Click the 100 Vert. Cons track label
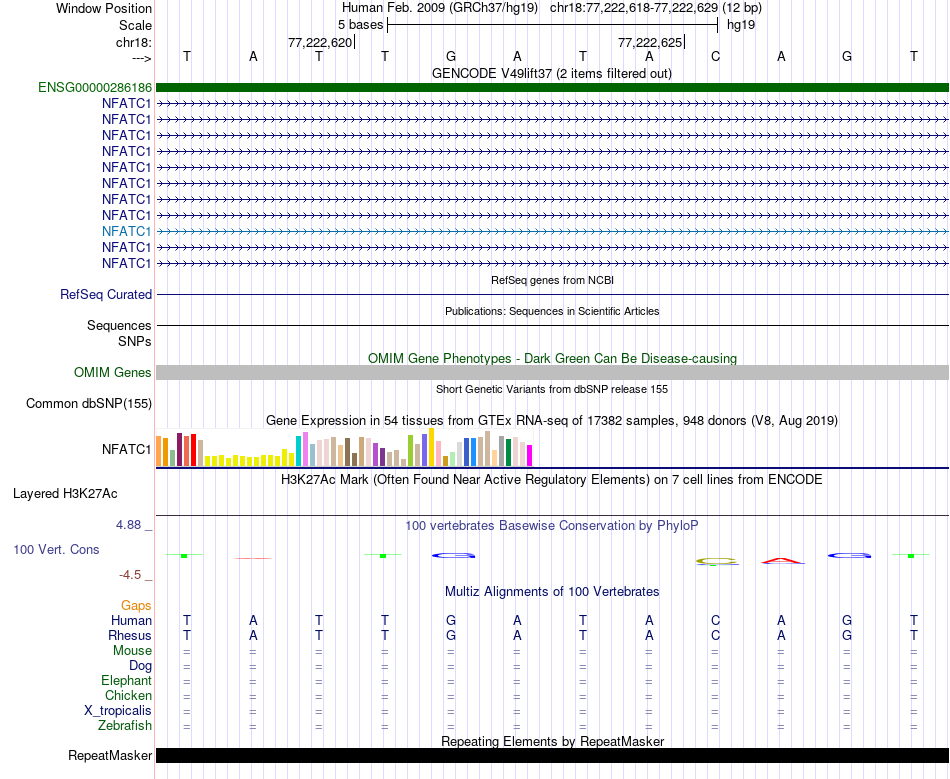The height and width of the screenshot is (779, 950). point(56,549)
